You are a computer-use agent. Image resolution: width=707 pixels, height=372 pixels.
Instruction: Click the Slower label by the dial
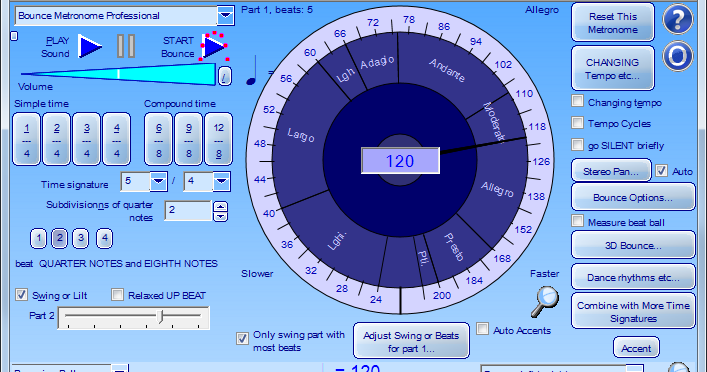pos(257,274)
